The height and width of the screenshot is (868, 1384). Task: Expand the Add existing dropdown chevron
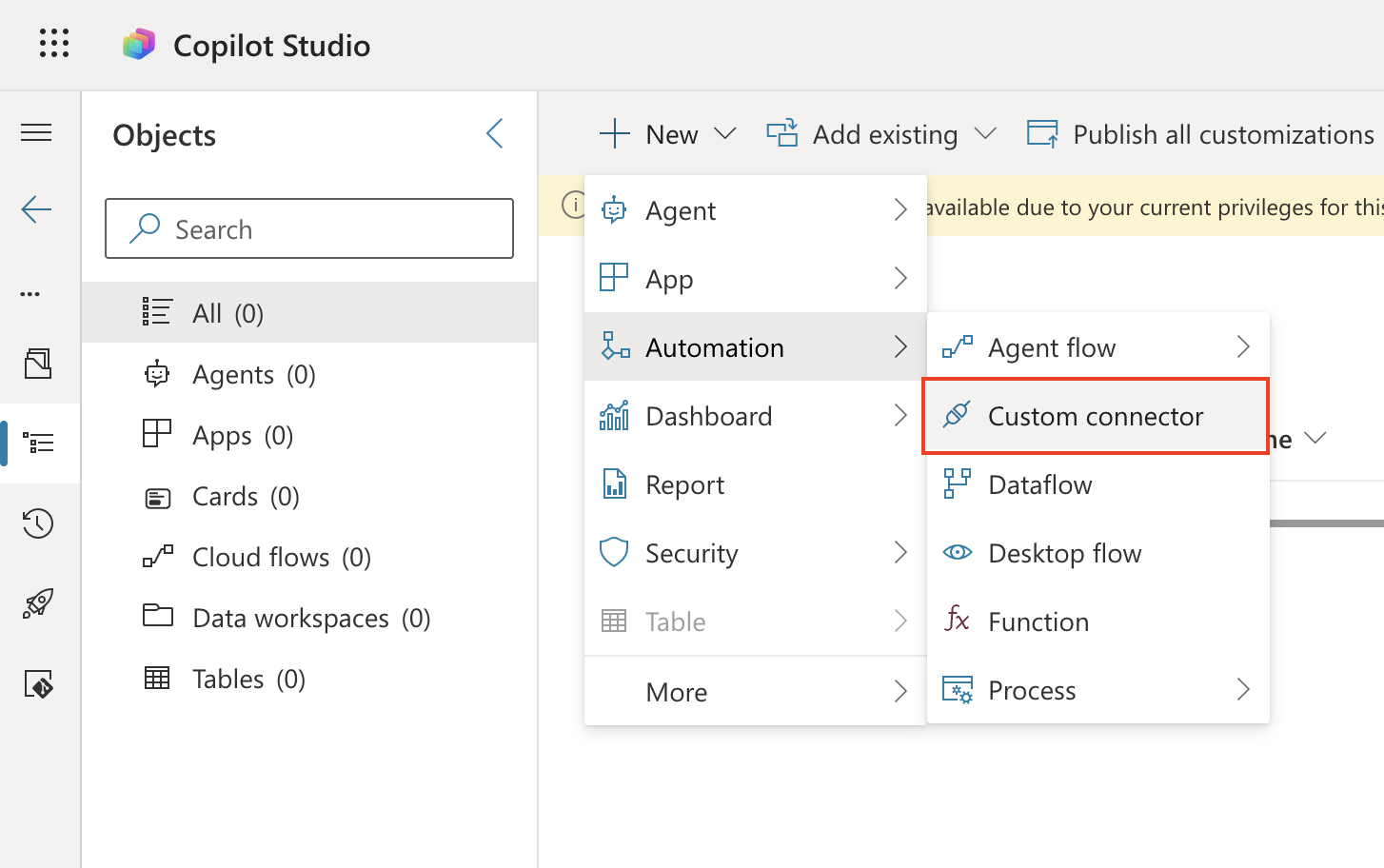pyautogui.click(x=985, y=134)
